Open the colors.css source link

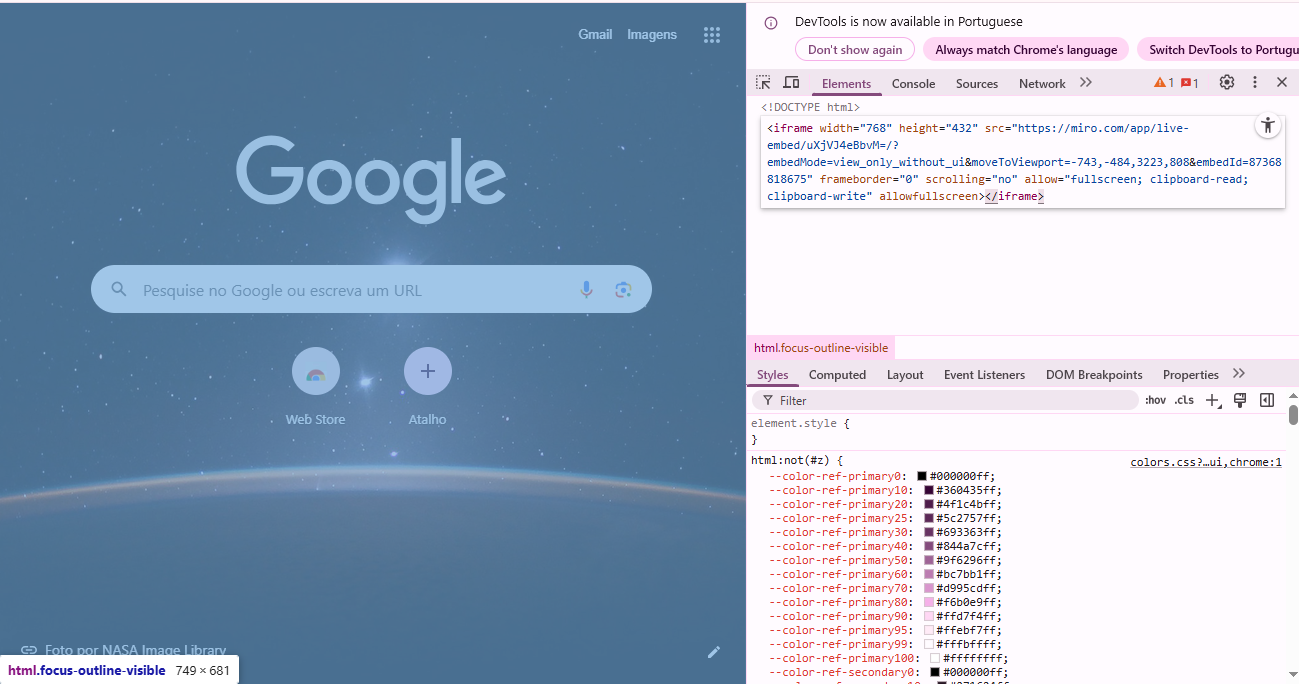click(x=1205, y=463)
